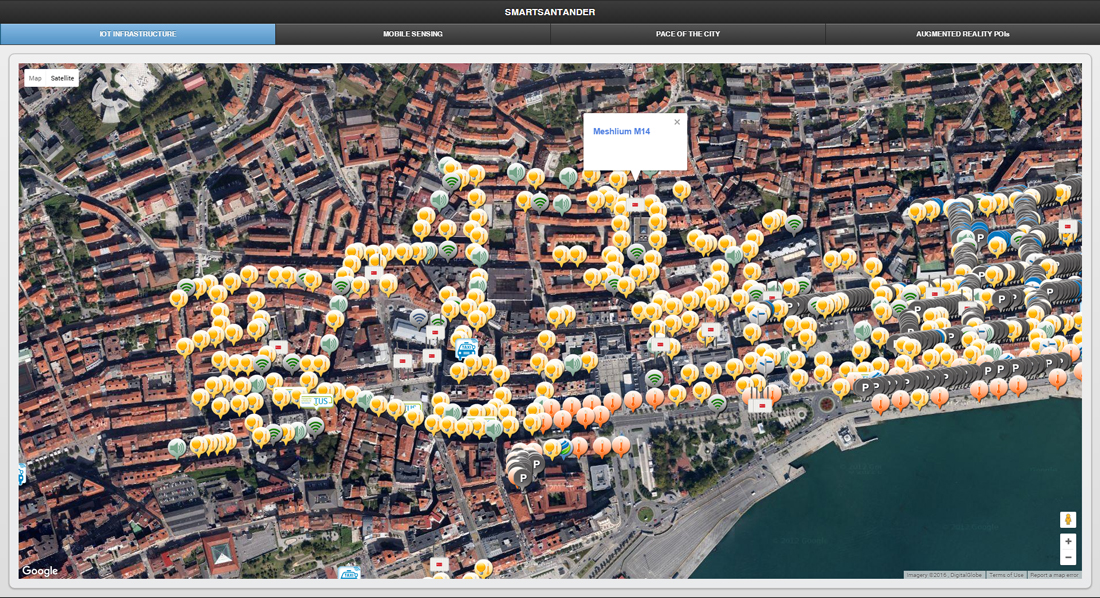Select the antenna gateway marker near roundabout
The image size is (1100, 598).
coord(760,405)
